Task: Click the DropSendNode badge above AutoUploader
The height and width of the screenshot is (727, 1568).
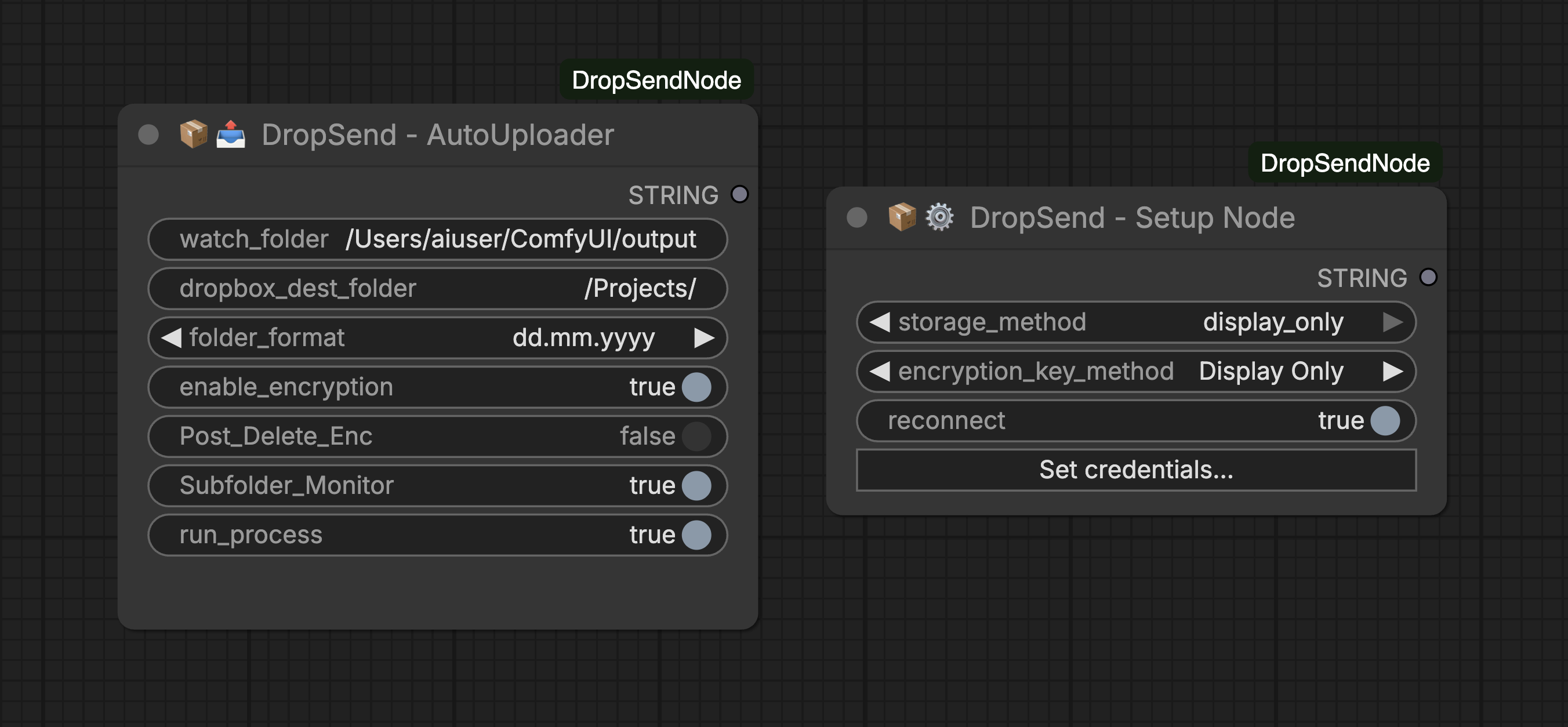Action: click(x=656, y=79)
